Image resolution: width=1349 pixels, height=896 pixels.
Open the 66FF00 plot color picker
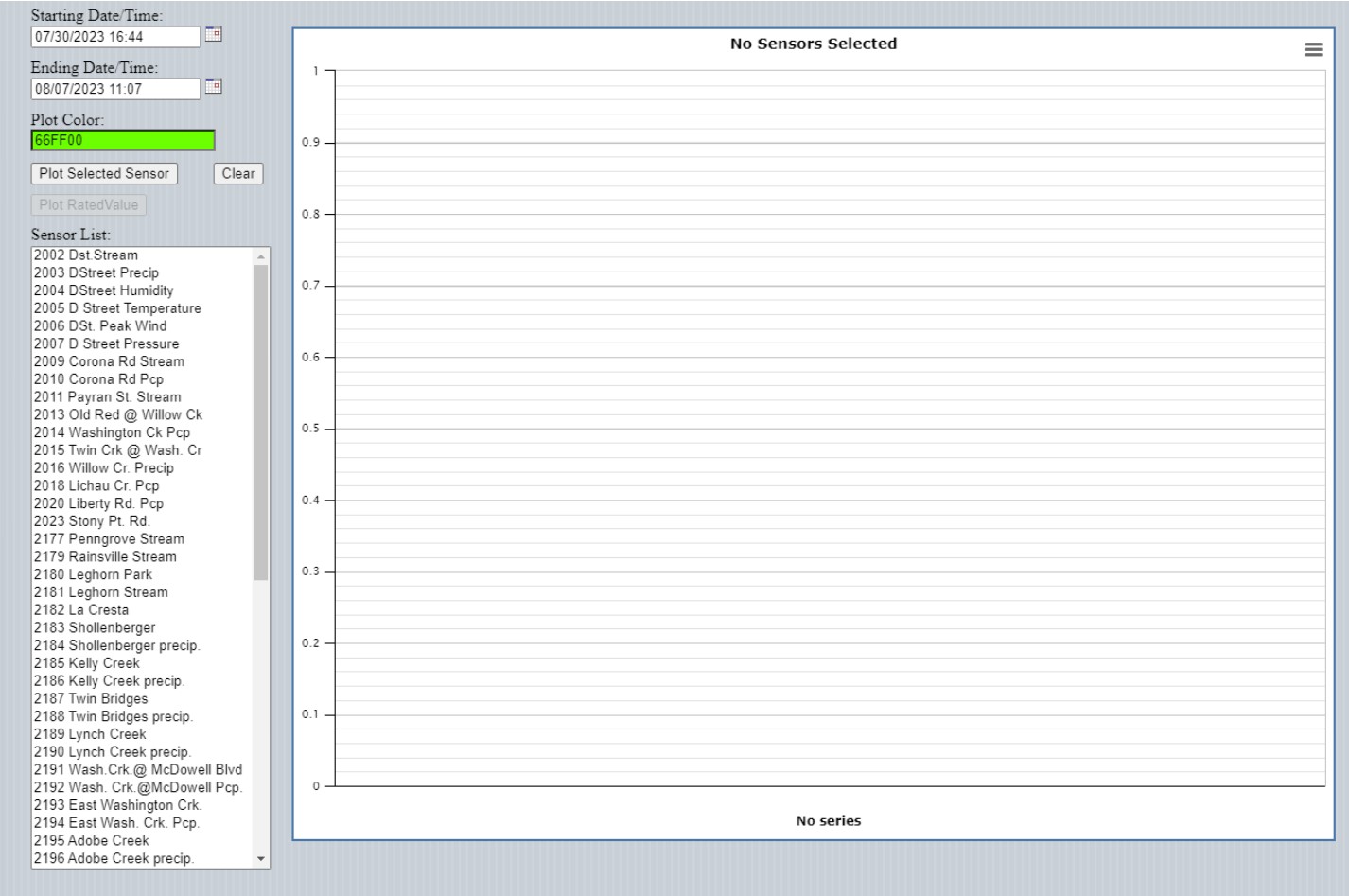[123, 140]
